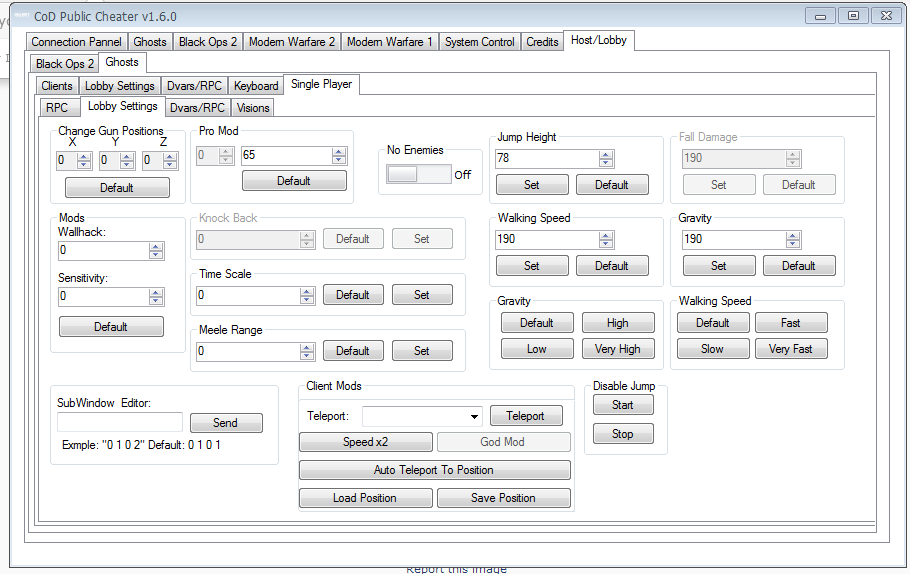Open the Black Ops 2 tab under Host/Lobby
Screen dimensions: 910x574
64,64
